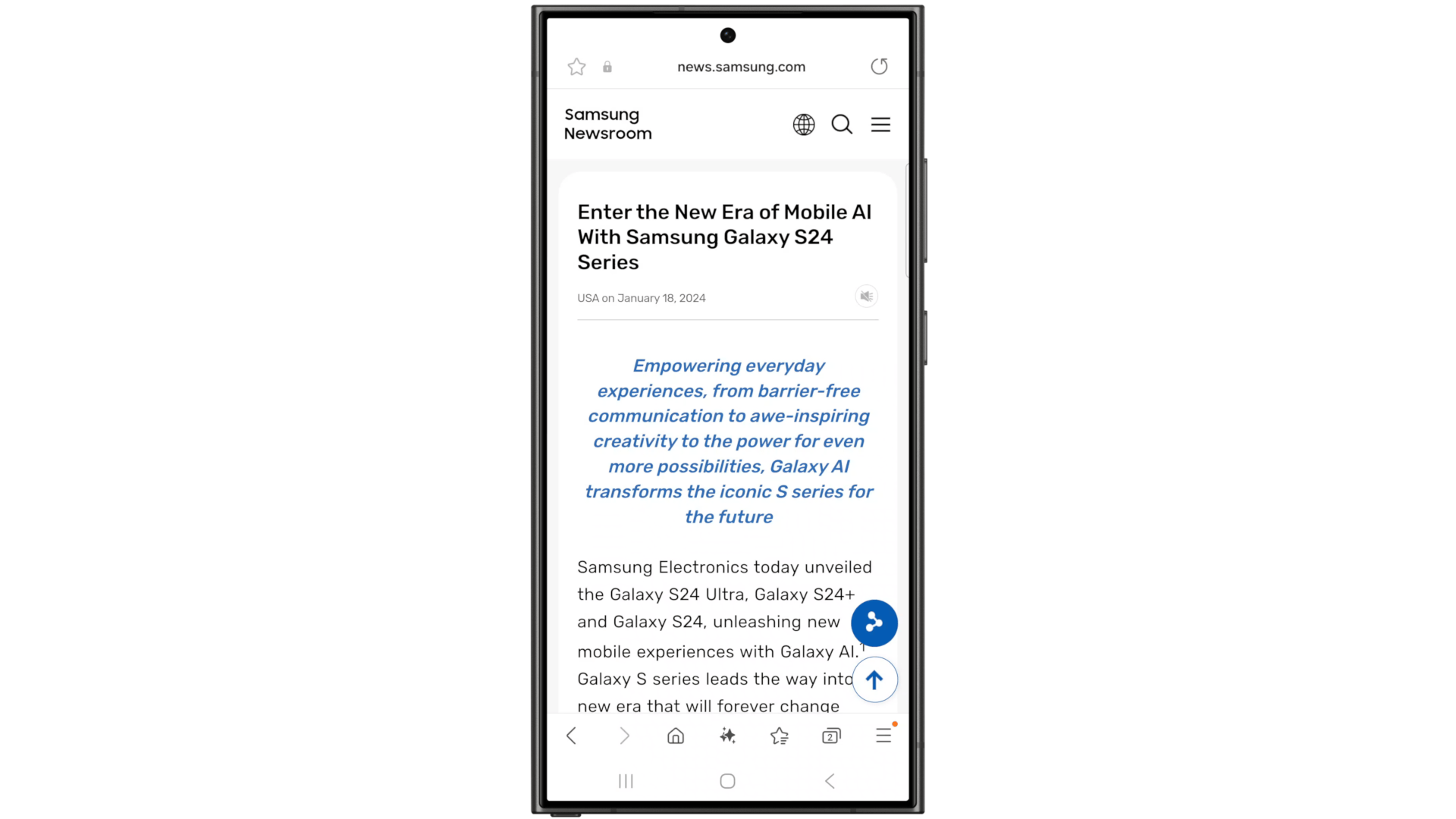Click the Galaxy AI sparkle icon in browser toolbar
The image size is (1456, 819).
727,736
